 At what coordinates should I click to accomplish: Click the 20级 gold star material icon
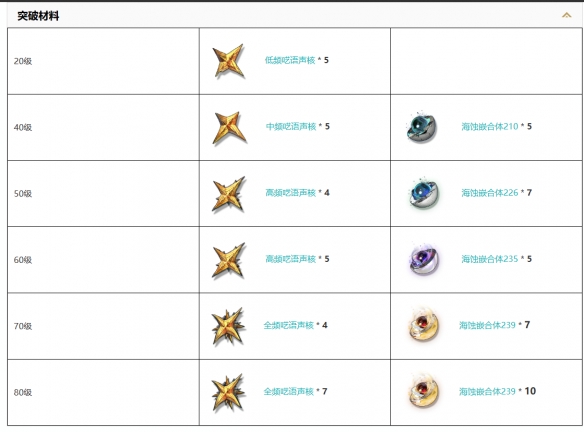click(x=228, y=61)
